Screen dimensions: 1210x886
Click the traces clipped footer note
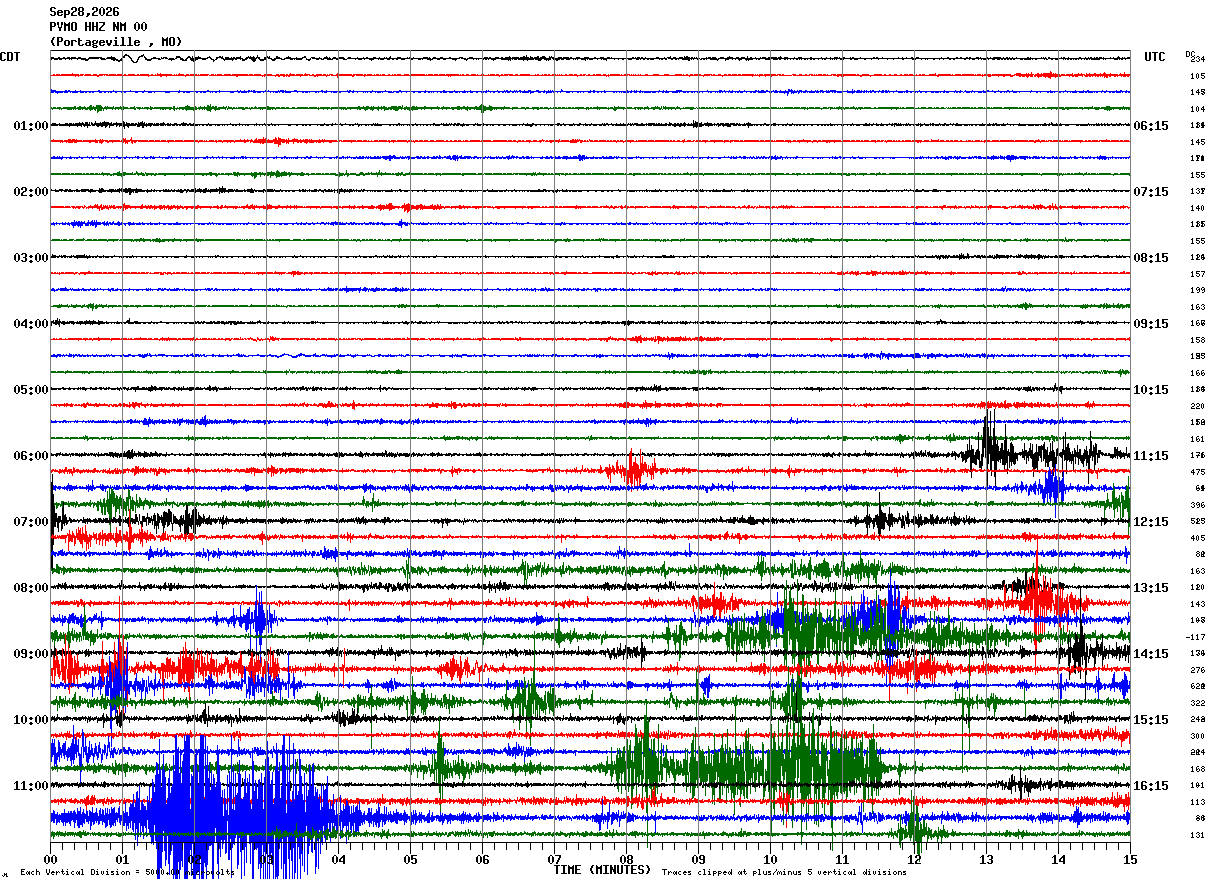click(784, 872)
